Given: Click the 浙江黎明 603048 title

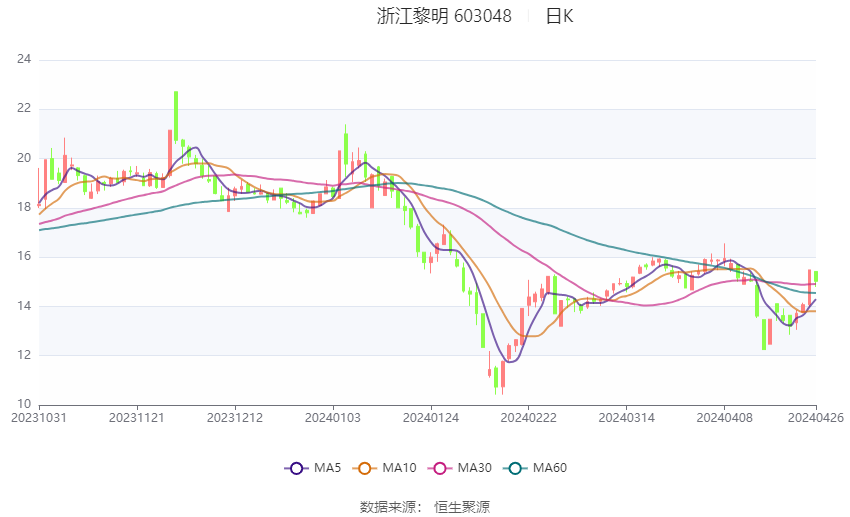Looking at the screenshot, I should (444, 16).
